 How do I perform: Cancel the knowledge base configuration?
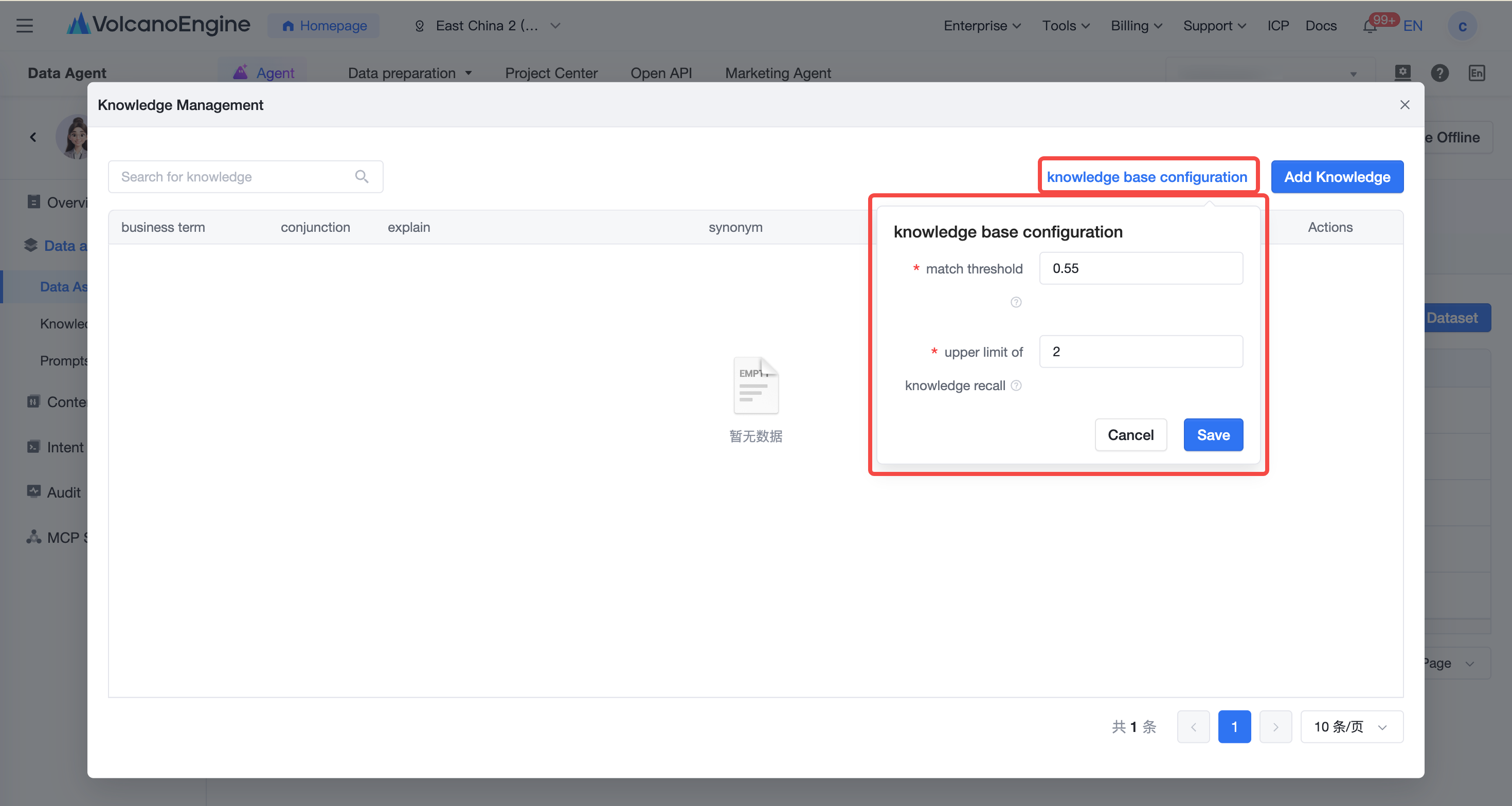pos(1130,435)
